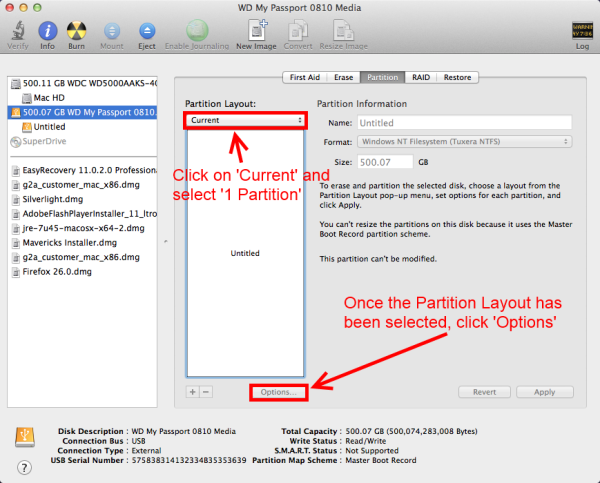The width and height of the screenshot is (600, 483).
Task: Switch to the RAID tab
Action: click(x=421, y=77)
